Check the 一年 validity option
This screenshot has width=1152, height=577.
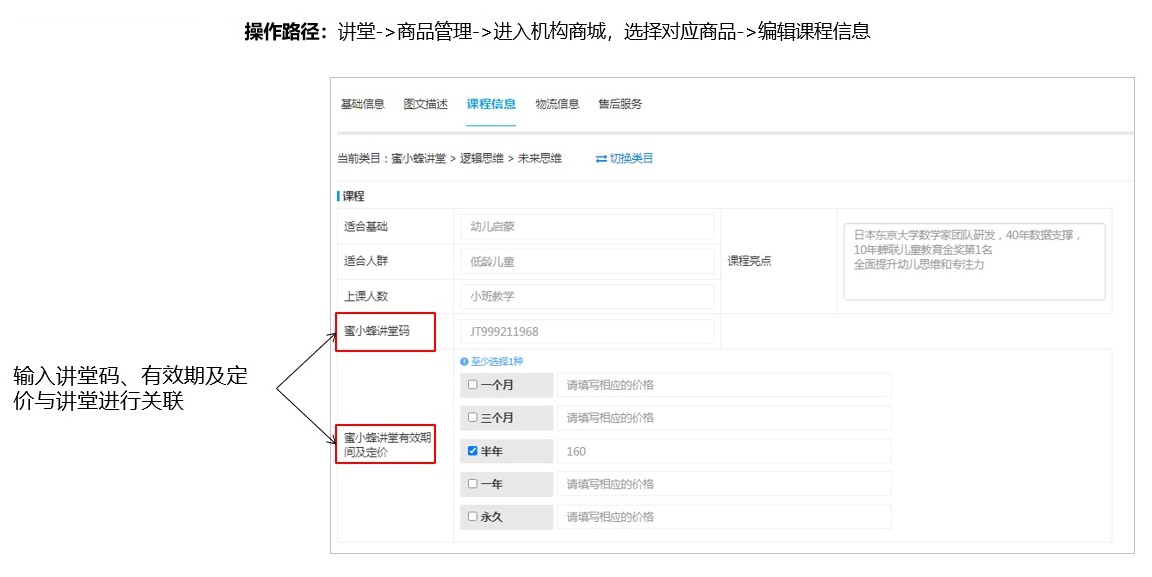(473, 484)
